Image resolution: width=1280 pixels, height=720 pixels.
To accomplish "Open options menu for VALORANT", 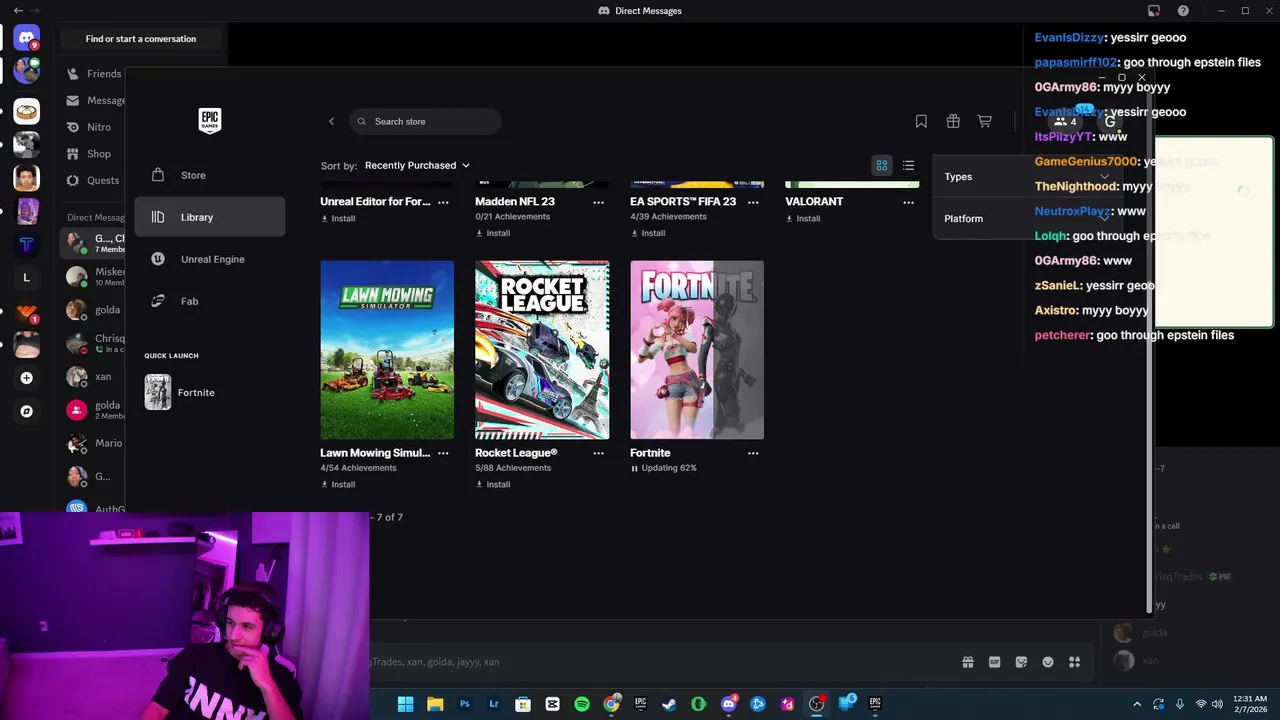I will tap(908, 202).
